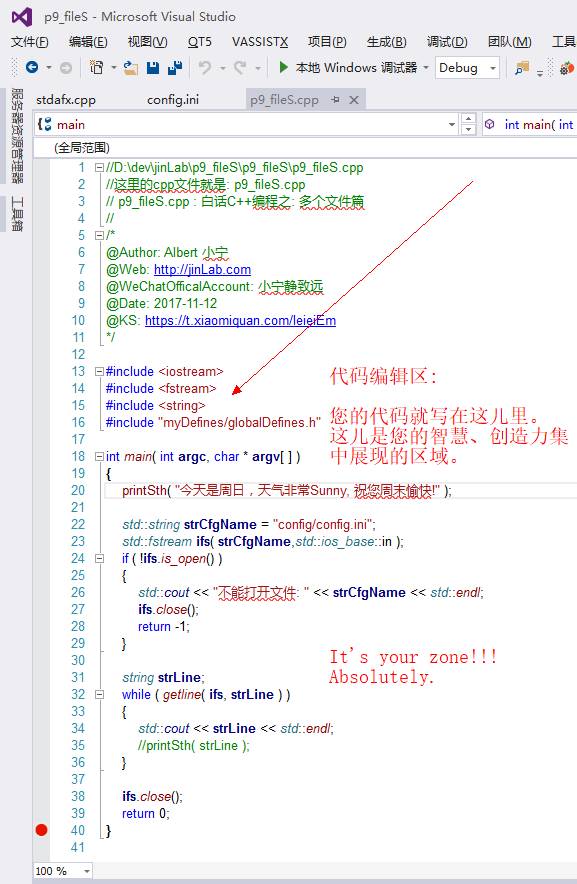Screen dimensions: 577x884
Task: Click the Find in Files toolbar icon
Action: [522, 68]
